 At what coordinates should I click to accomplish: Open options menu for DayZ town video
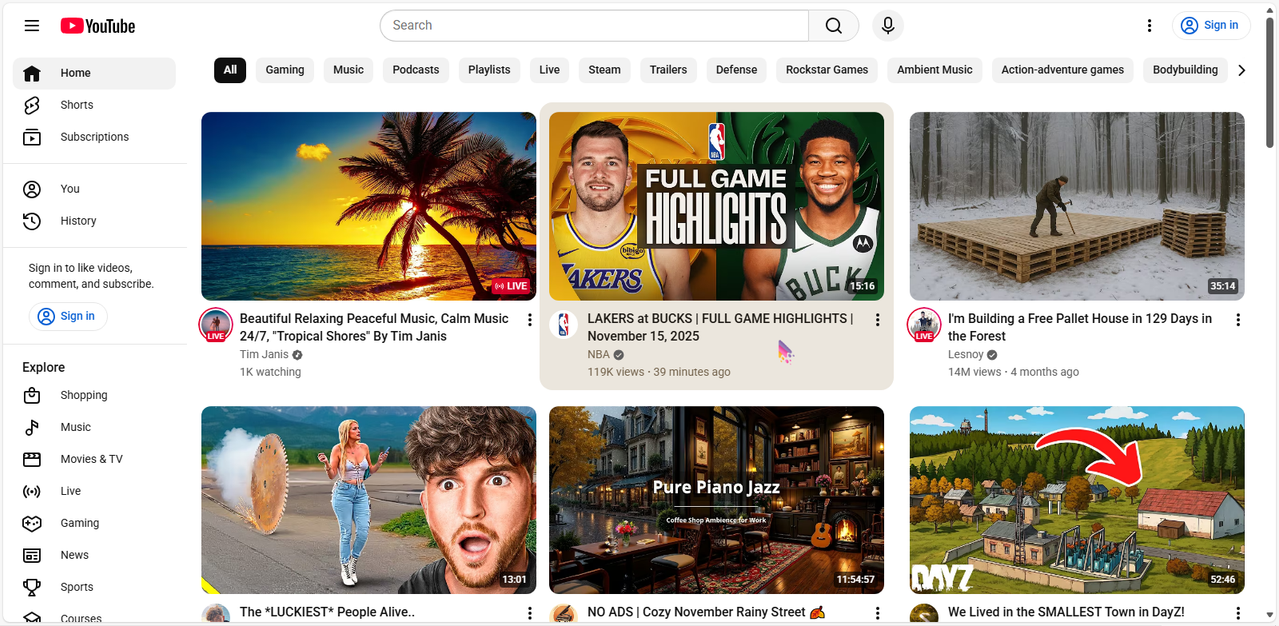click(x=1238, y=613)
